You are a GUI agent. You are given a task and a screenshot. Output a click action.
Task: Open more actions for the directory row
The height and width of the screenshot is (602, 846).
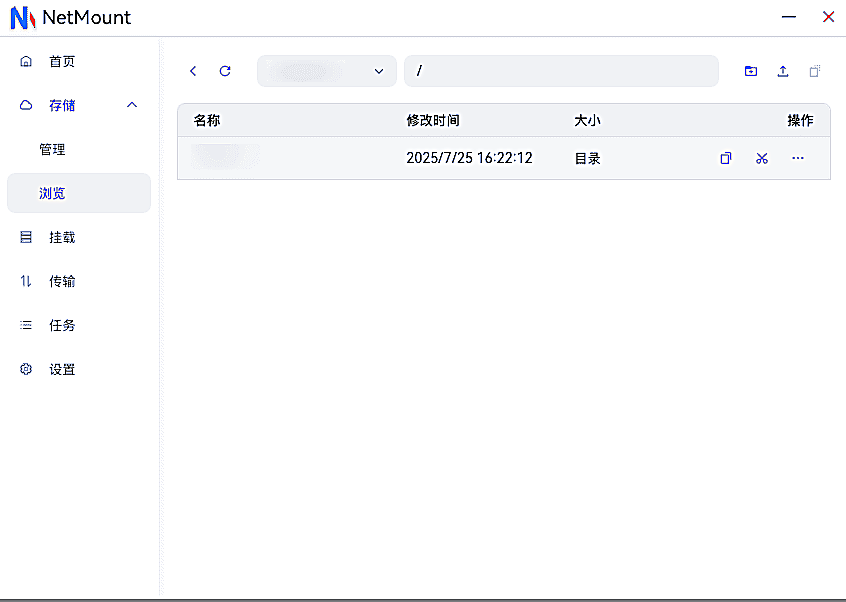click(797, 158)
